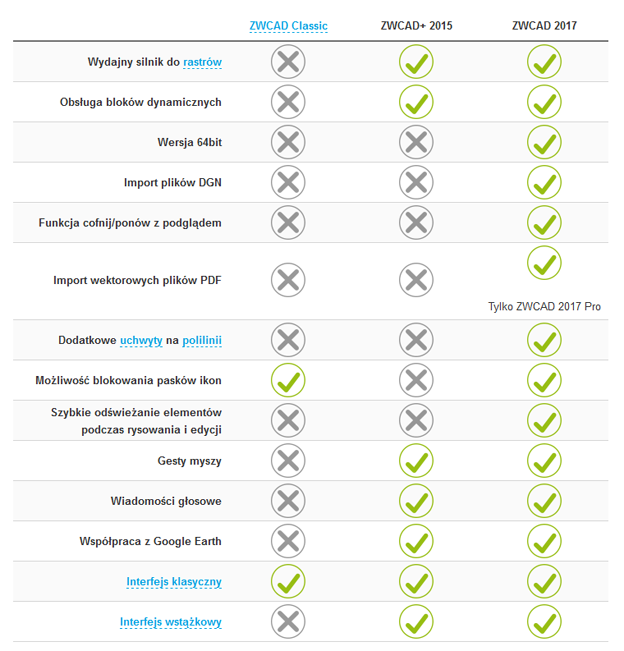Screen dimensions: 624x651
Task: Click ZWCAD+ 2015 checkmark for Gesty myszy
Action: (416, 460)
